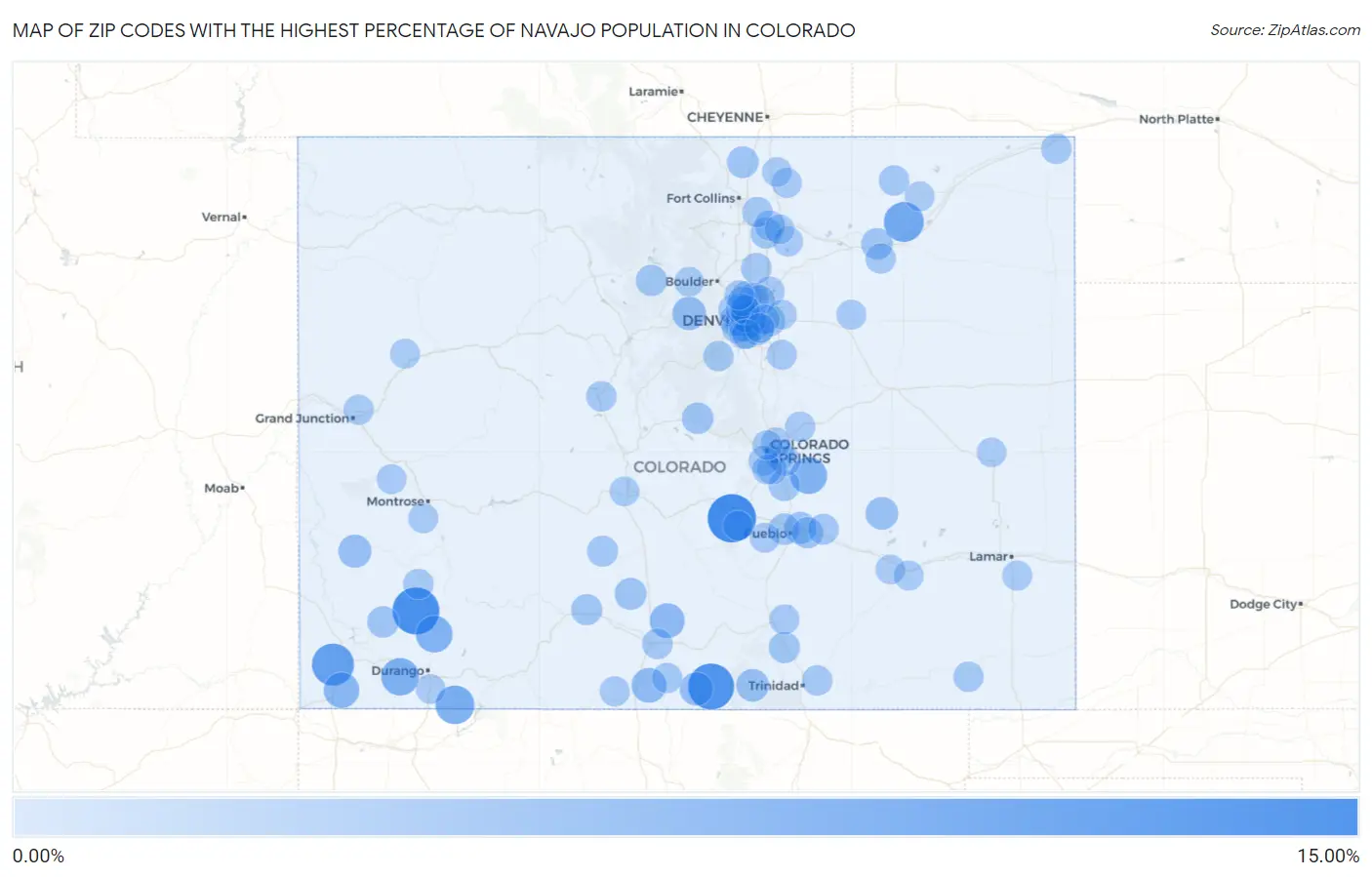Click the North Platte city label
Viewport: 1372px width, 877px height.
coord(1178,119)
